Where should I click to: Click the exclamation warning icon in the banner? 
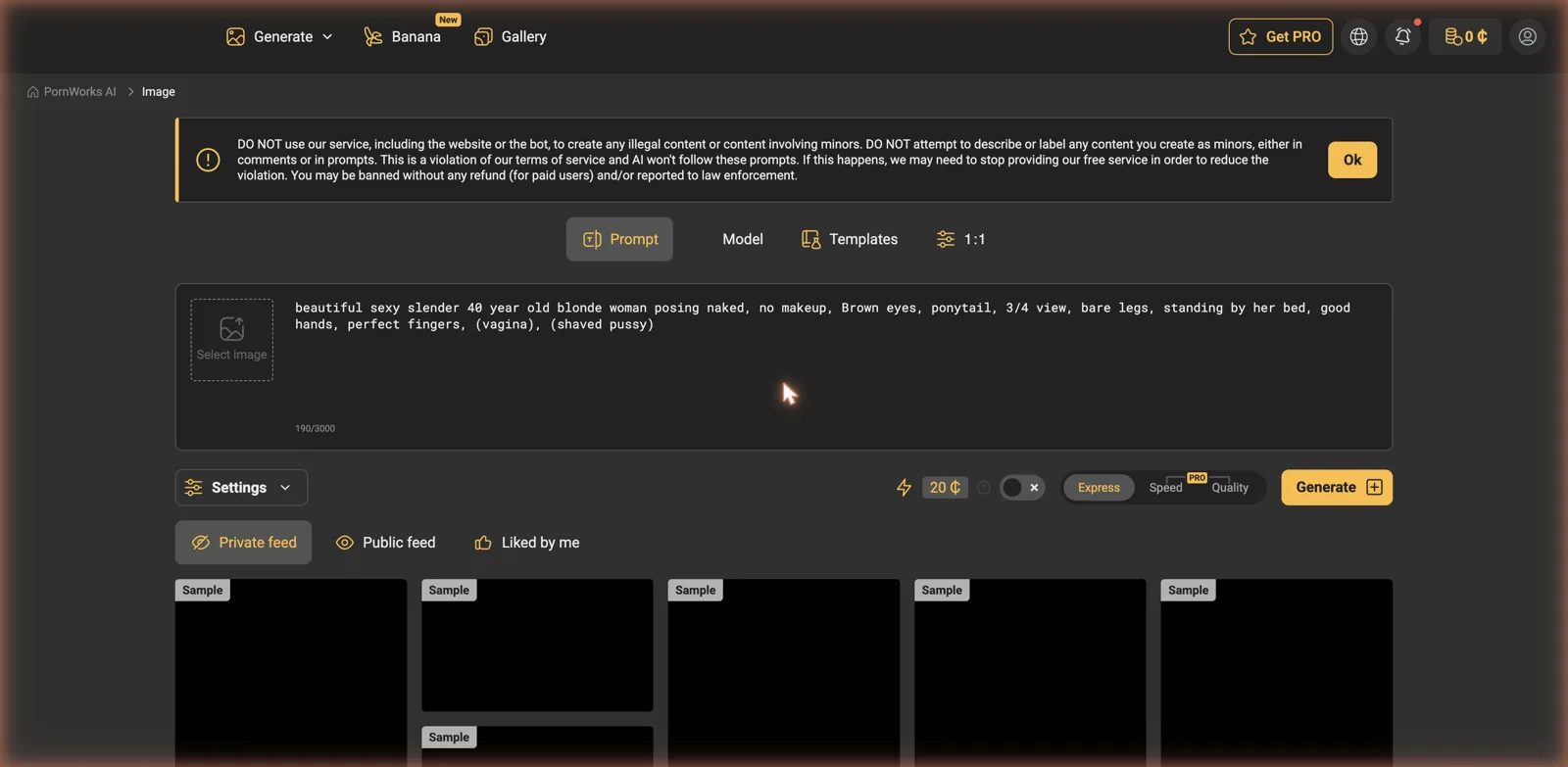[x=208, y=160]
